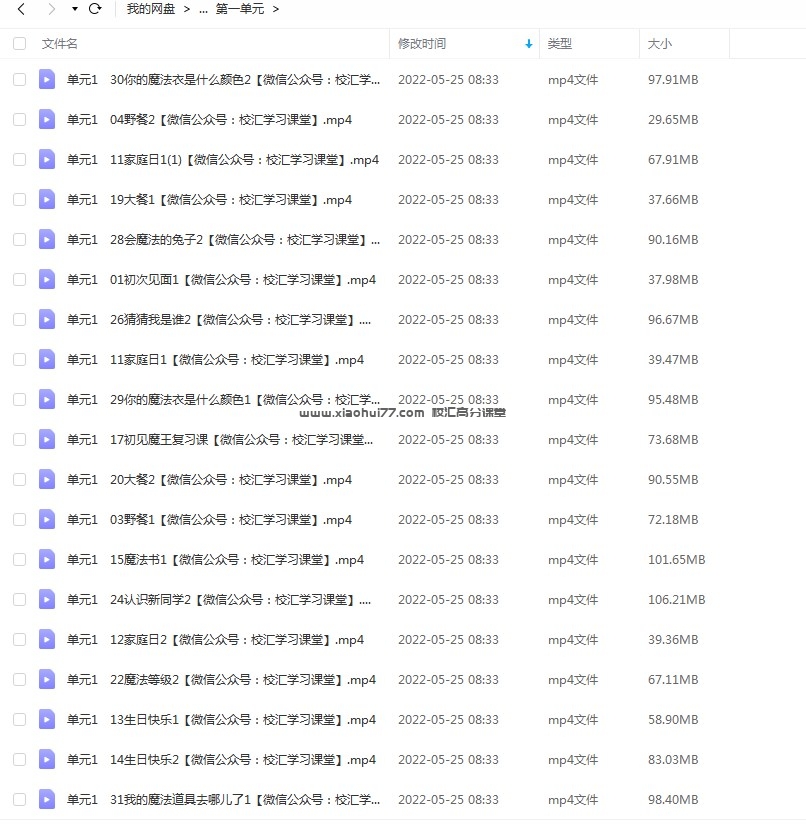This screenshot has height=834, width=806.
Task: Select the size value 73.68MB
Action: (672, 439)
